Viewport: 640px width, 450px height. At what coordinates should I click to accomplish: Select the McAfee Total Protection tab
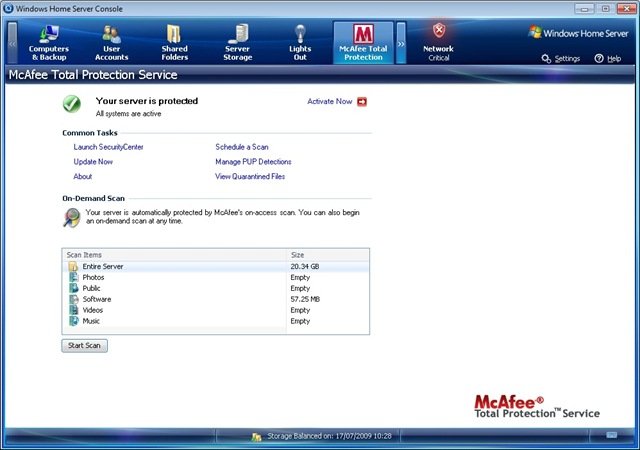point(363,42)
